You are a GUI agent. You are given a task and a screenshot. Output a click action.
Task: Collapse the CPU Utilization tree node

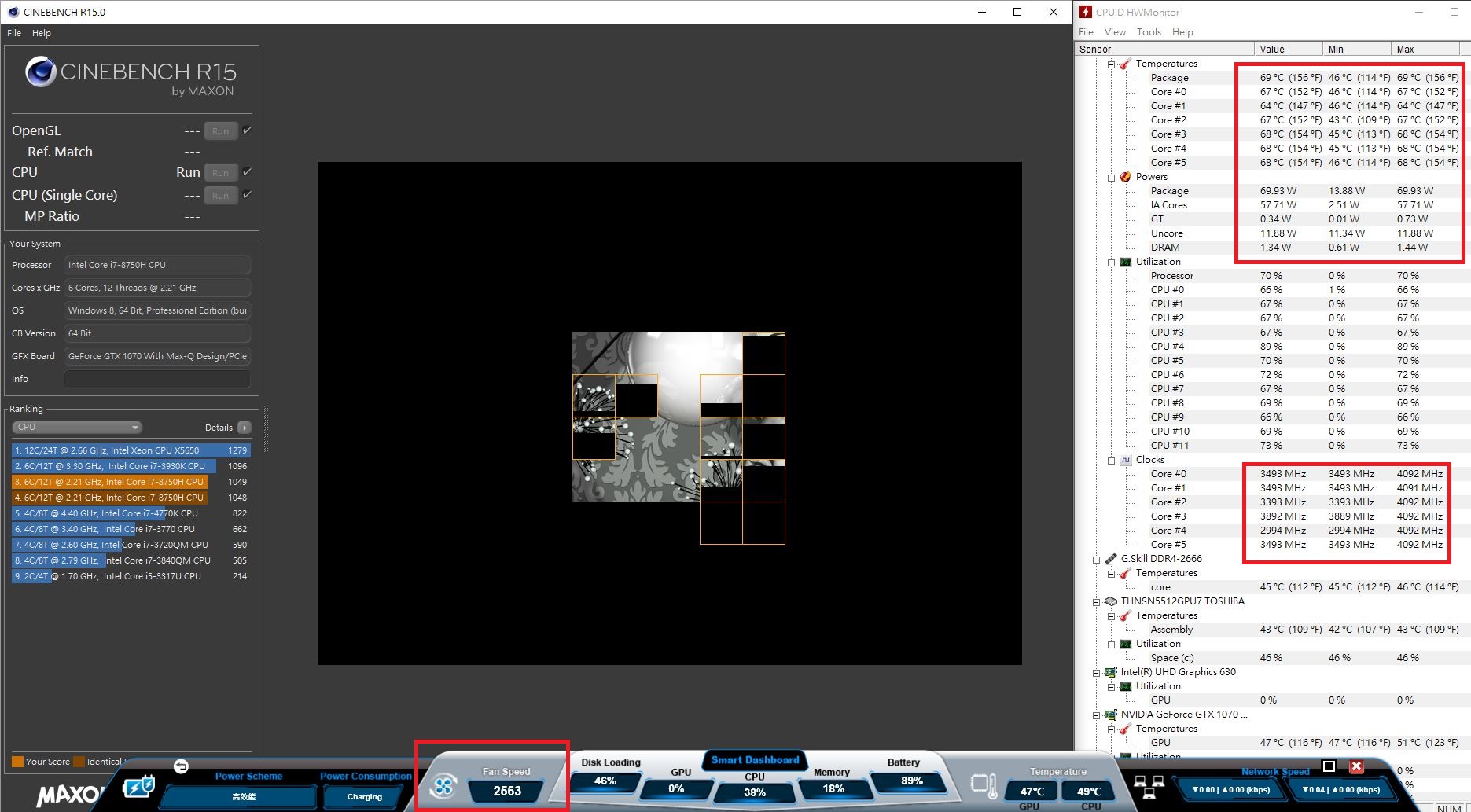1111,263
